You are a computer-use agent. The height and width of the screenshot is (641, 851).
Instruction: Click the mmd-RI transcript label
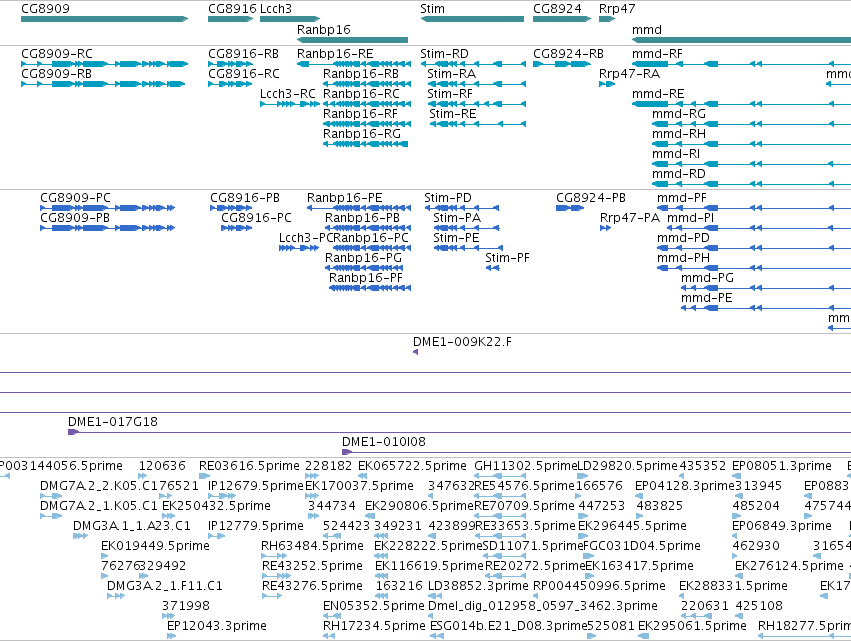point(676,154)
